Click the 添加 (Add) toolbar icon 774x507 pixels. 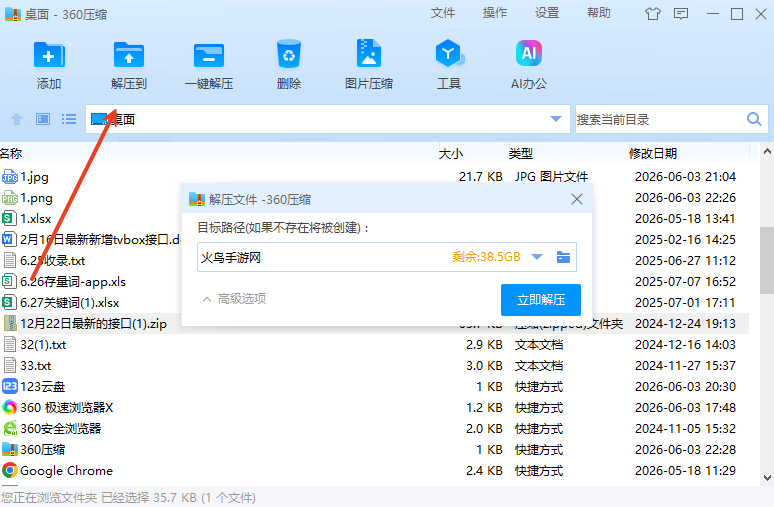click(x=49, y=54)
